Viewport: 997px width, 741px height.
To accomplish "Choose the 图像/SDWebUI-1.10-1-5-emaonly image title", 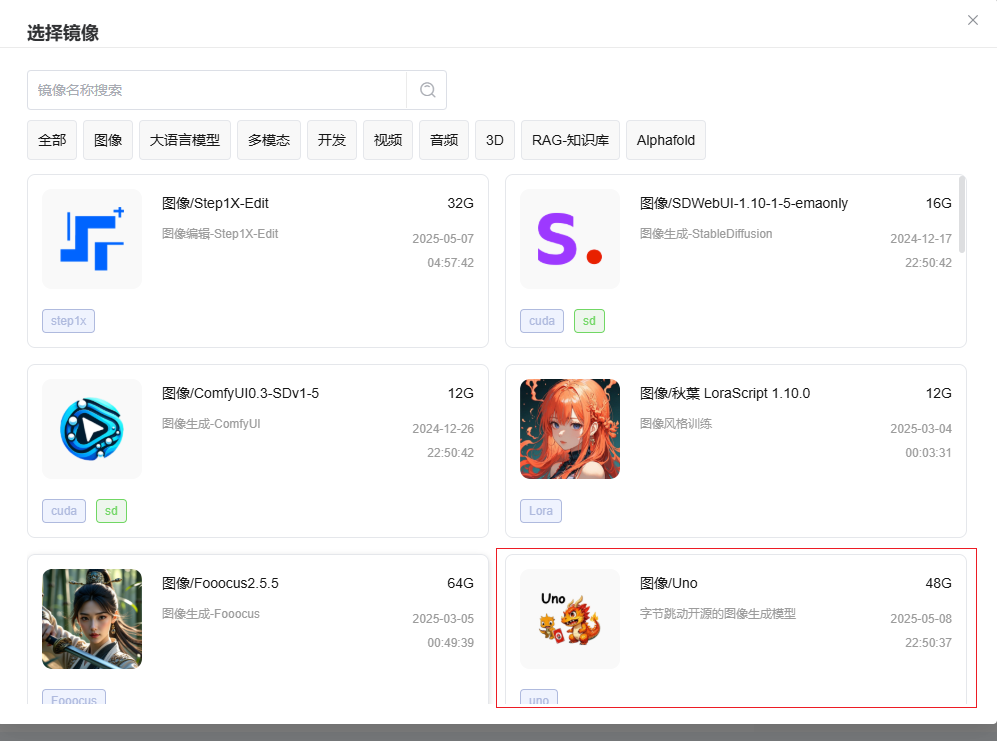I will tap(744, 203).
